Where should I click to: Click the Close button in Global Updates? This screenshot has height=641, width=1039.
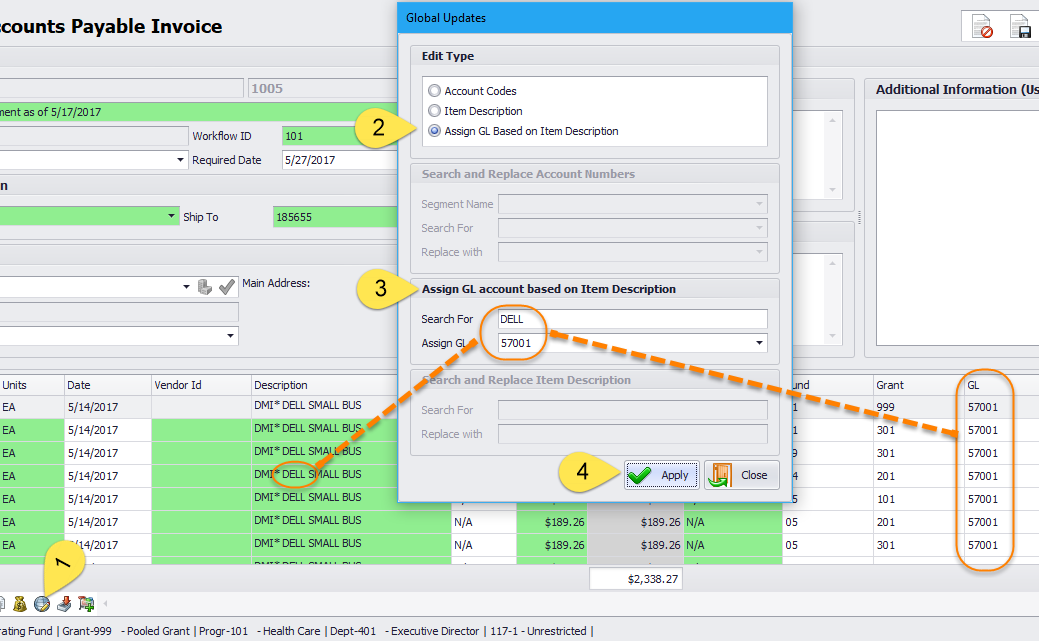click(743, 475)
